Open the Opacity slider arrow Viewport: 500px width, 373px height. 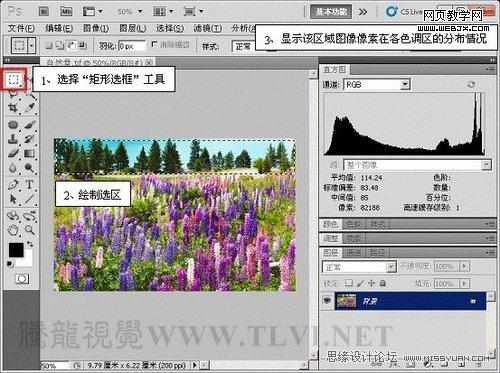point(465,266)
